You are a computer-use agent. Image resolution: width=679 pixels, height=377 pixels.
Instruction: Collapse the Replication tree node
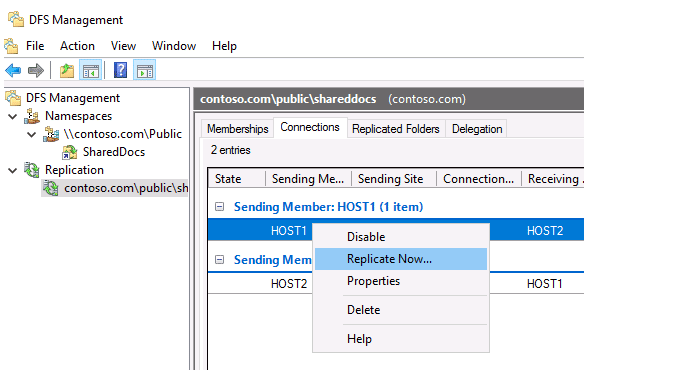(x=13, y=170)
